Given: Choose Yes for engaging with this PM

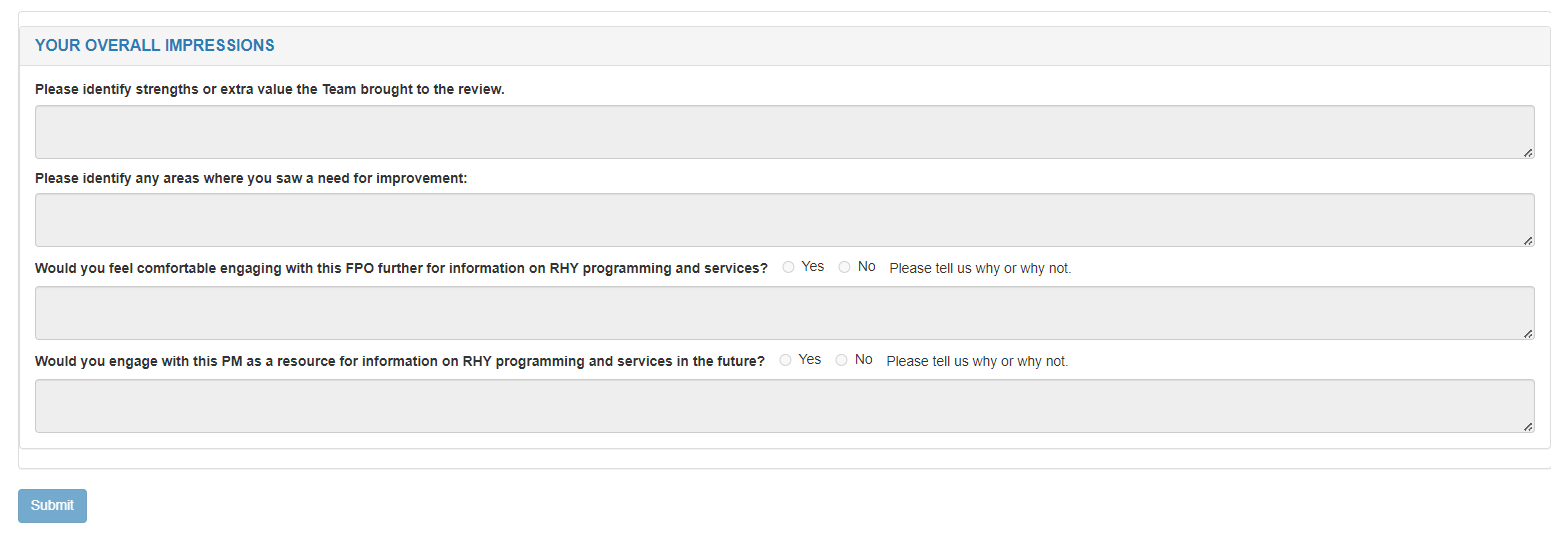Looking at the screenshot, I should click(x=786, y=360).
